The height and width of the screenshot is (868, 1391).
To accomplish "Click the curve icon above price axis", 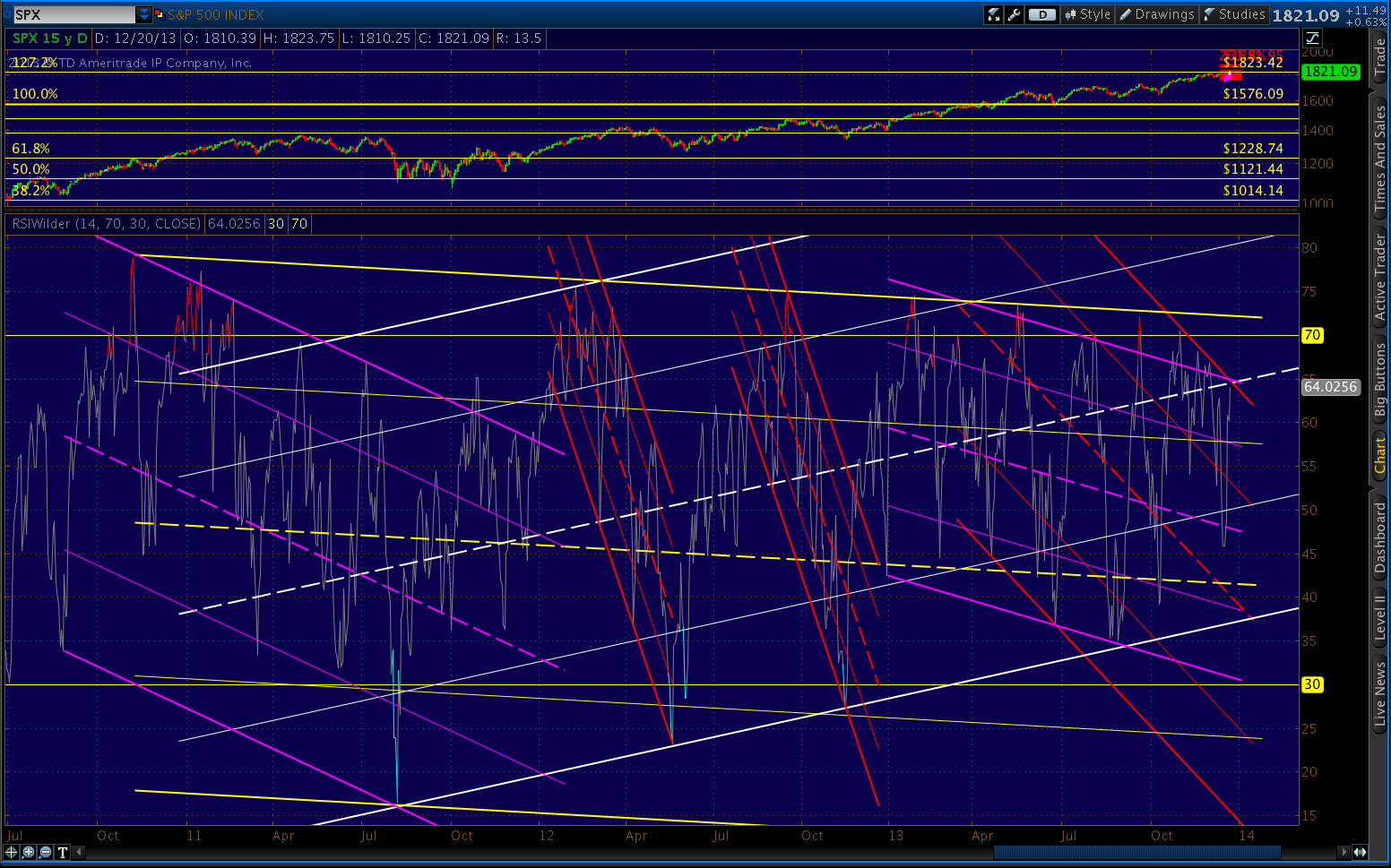I will (1312, 38).
